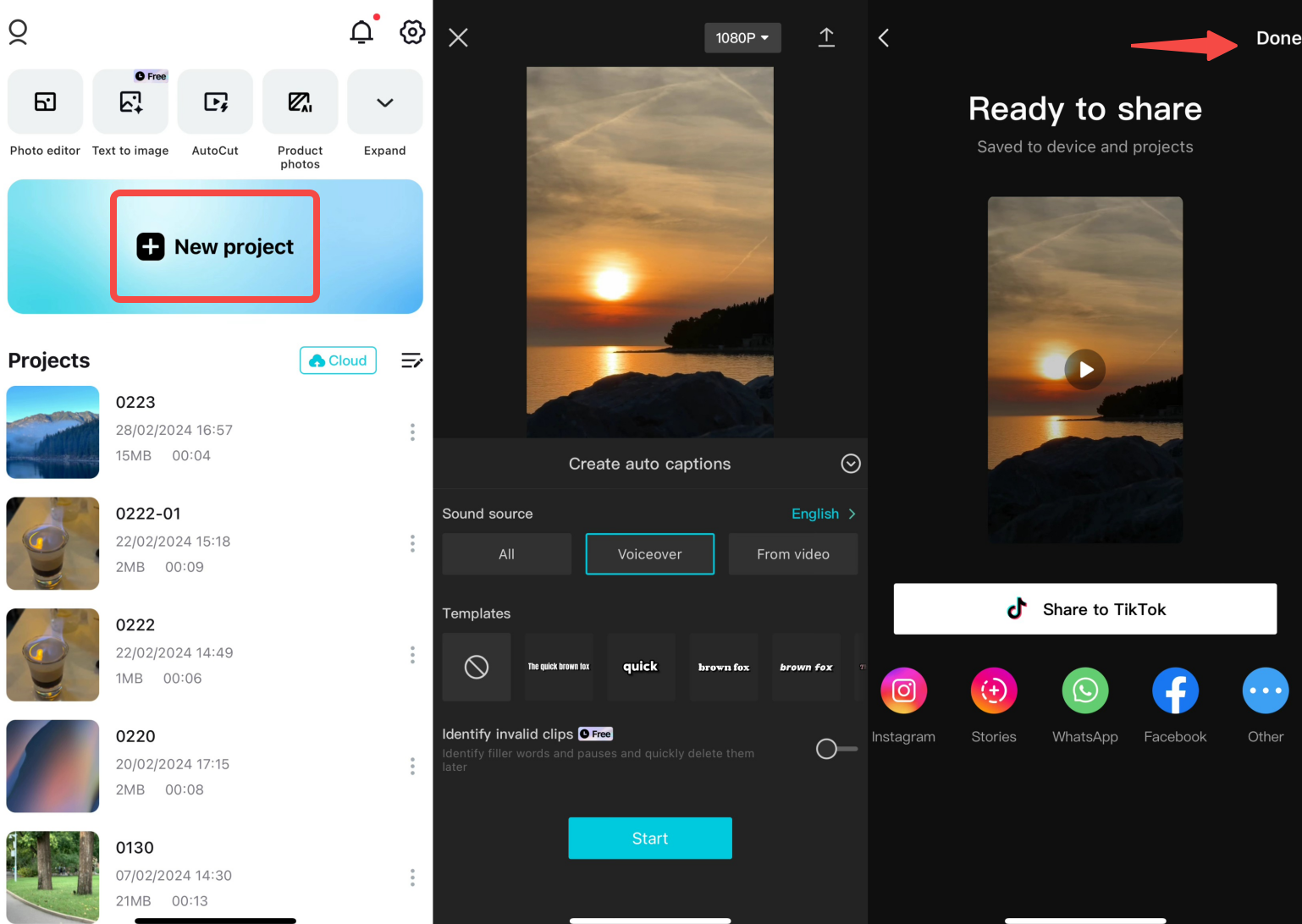Select the brown fox caption template
The image size is (1302, 924).
(724, 667)
